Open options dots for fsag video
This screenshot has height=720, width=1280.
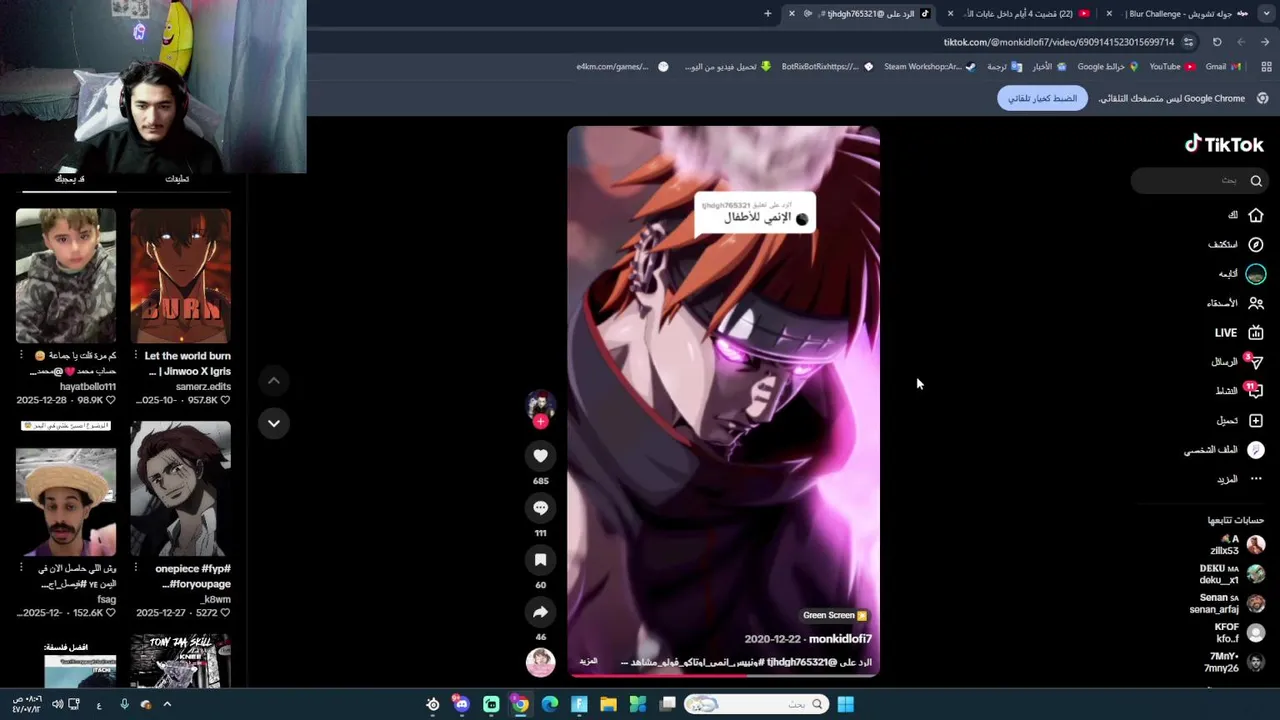(x=22, y=568)
